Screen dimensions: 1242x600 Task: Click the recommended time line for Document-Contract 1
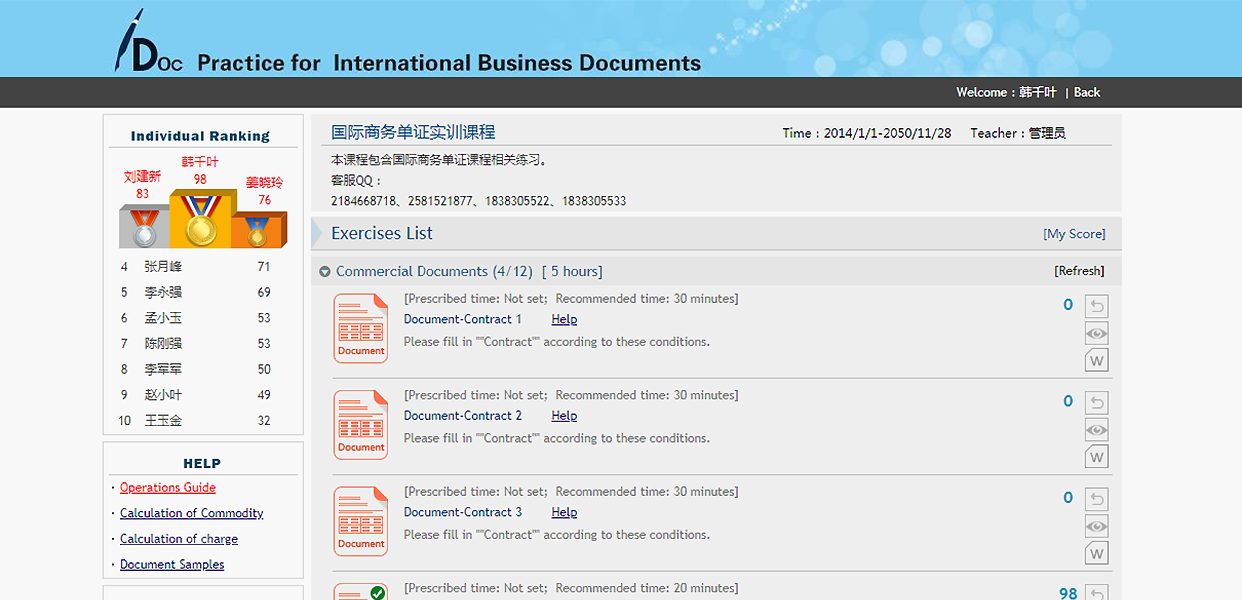point(571,299)
